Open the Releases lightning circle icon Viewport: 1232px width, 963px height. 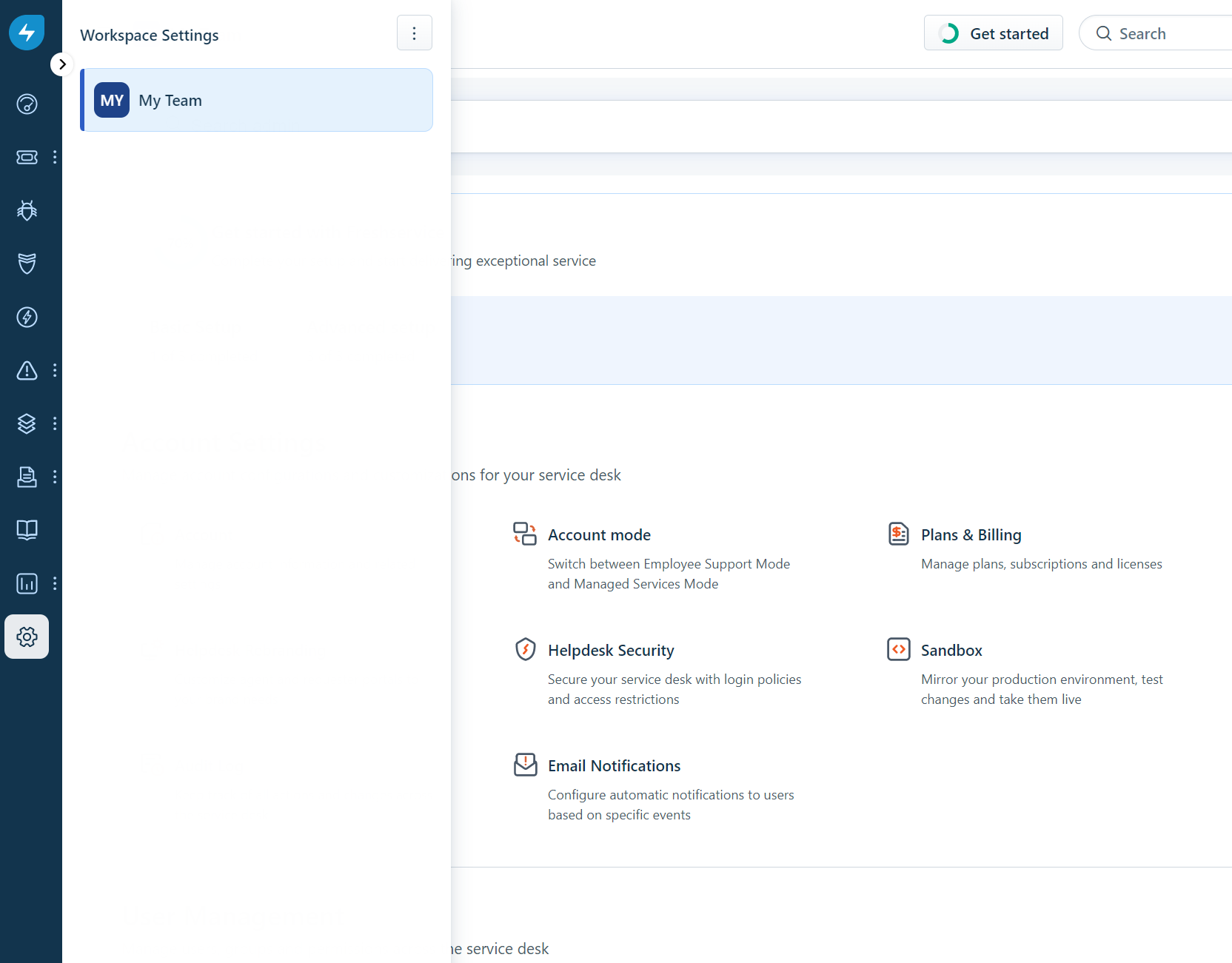(27, 317)
